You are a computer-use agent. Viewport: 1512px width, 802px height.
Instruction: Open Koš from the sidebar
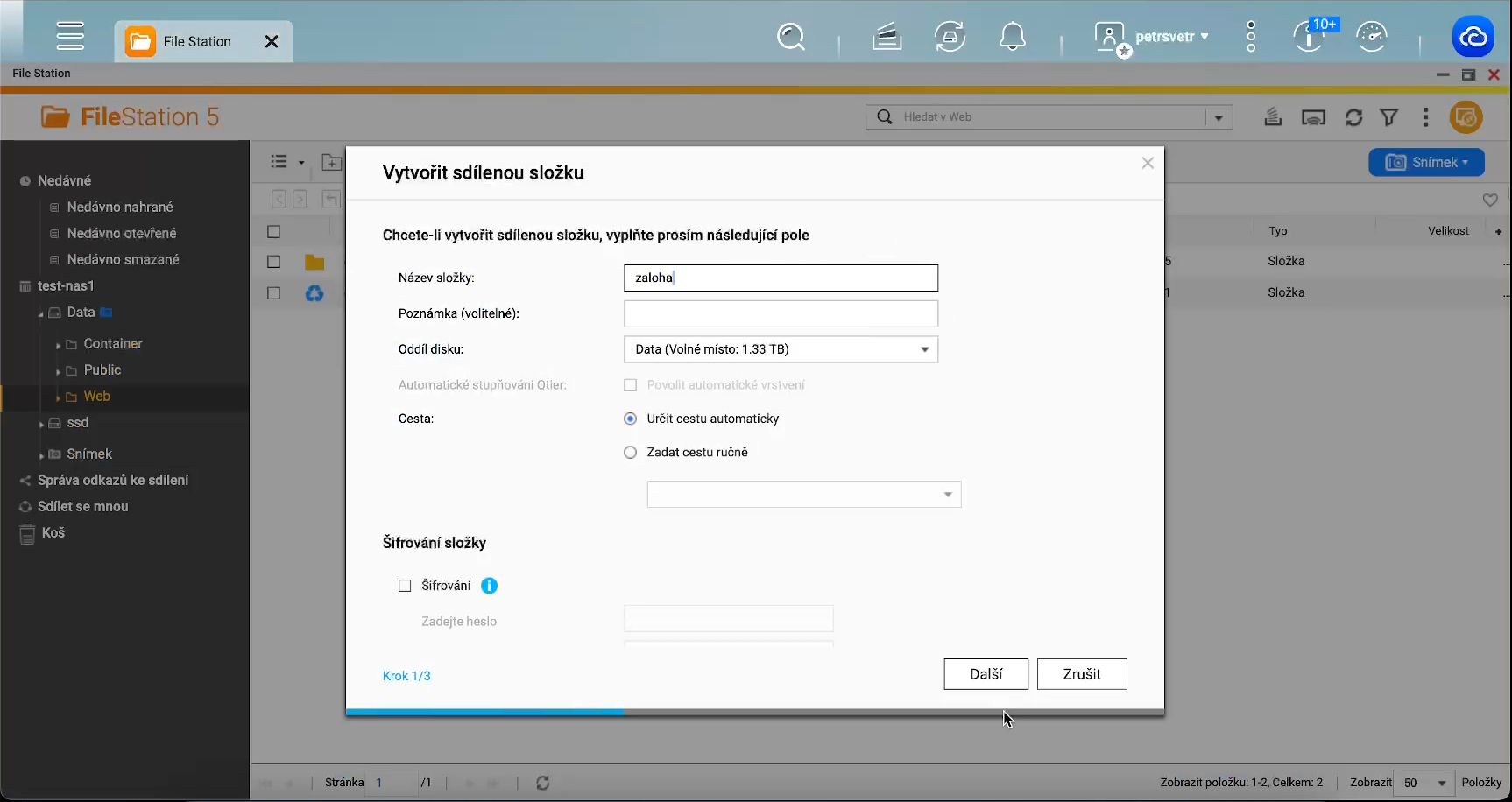pyautogui.click(x=53, y=533)
